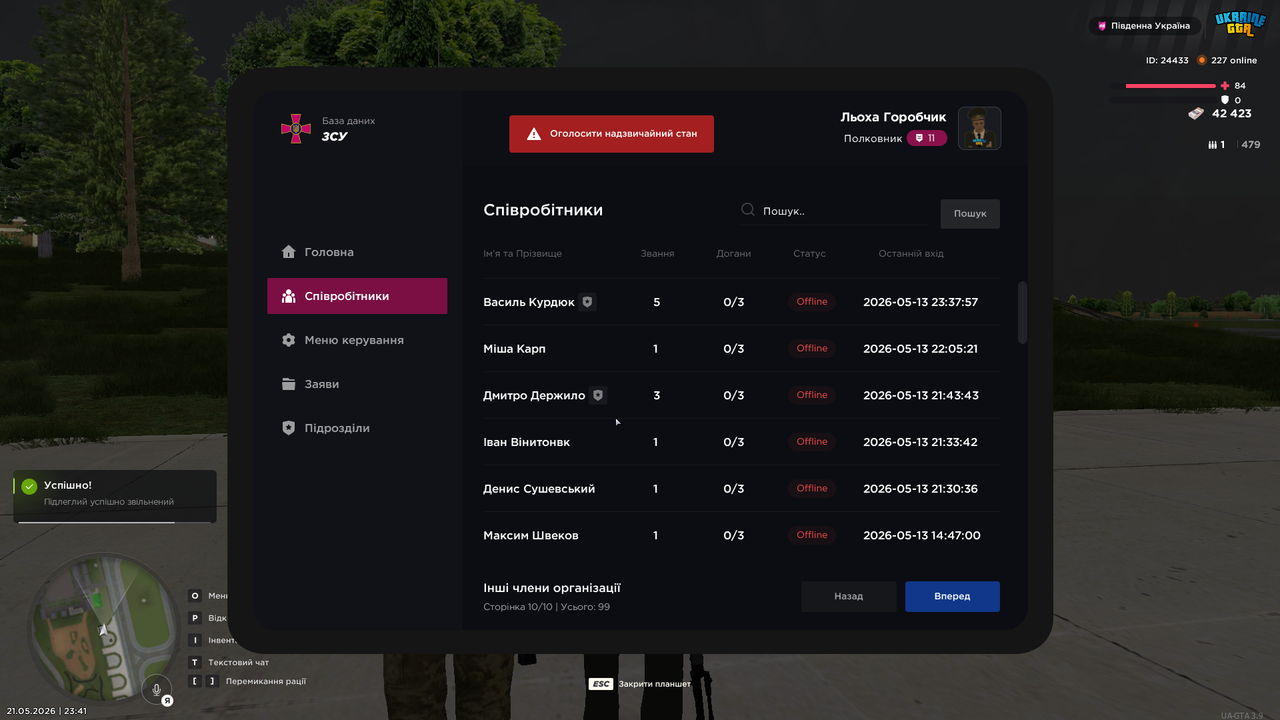
Task: Click last login 2026-05-13 21:30:36
Action: (920, 489)
